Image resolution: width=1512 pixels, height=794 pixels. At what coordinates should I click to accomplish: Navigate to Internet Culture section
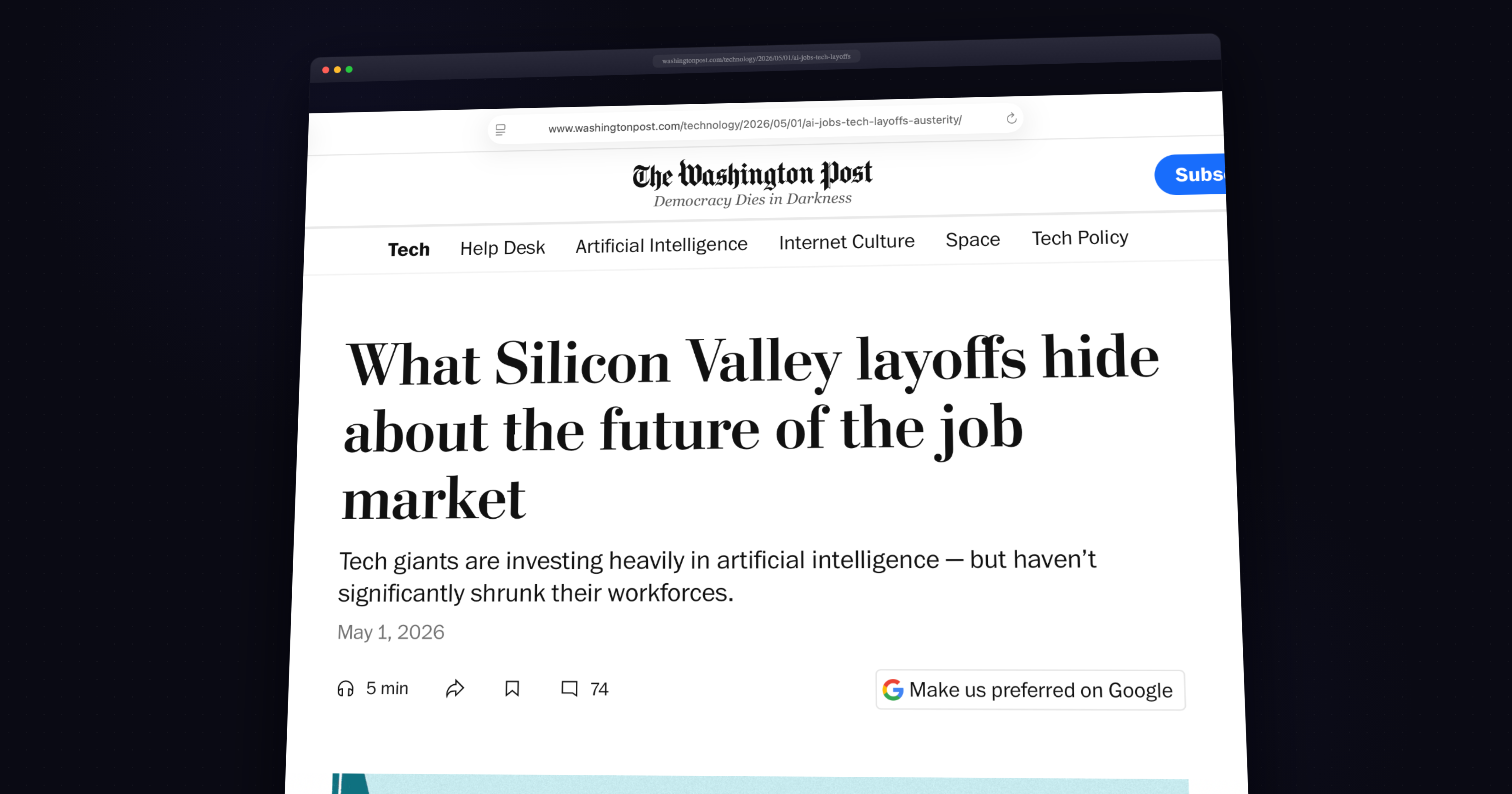tap(846, 241)
